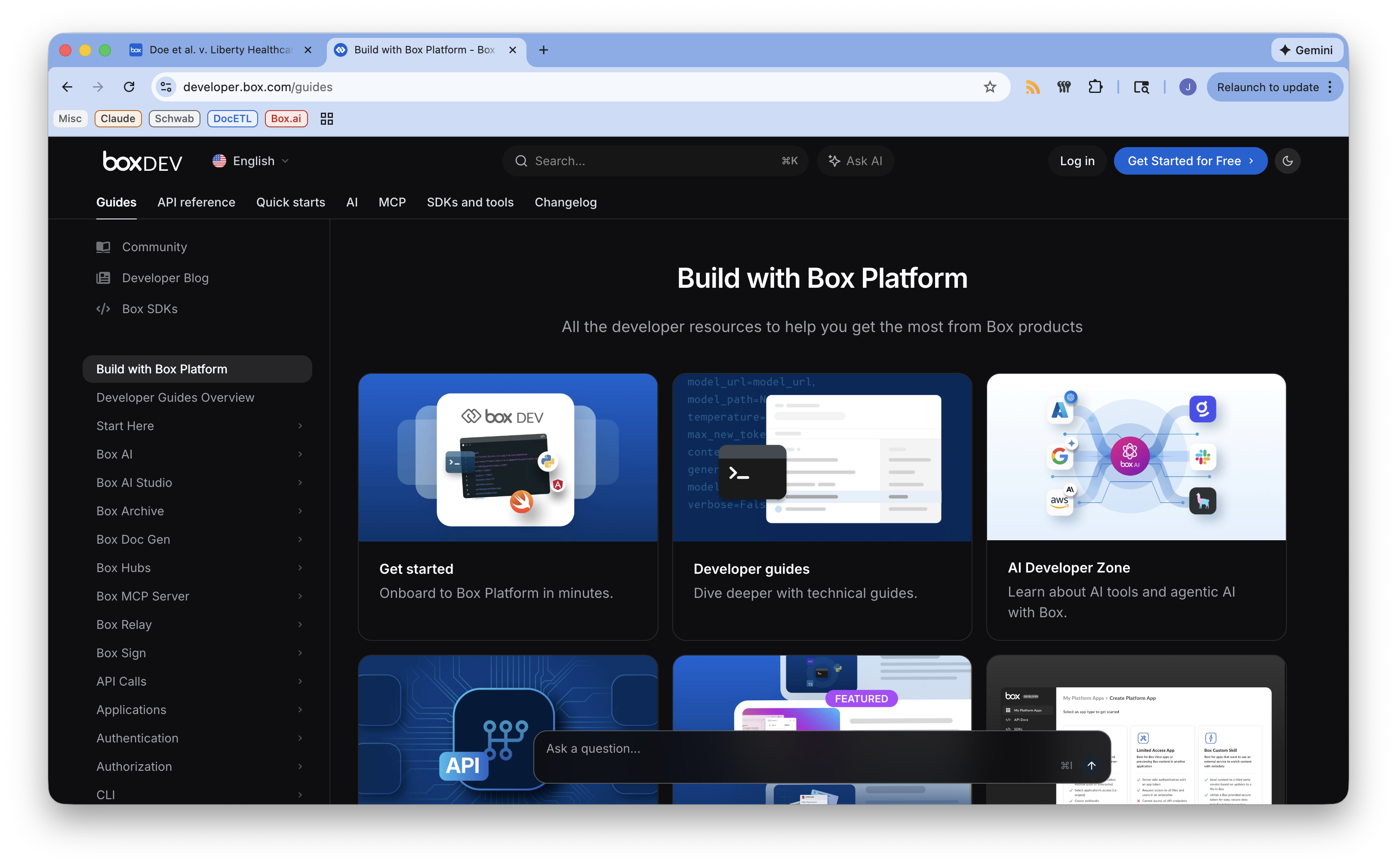This screenshot has height=868, width=1397.
Task: Submit question via the arrow button
Action: tap(1091, 765)
